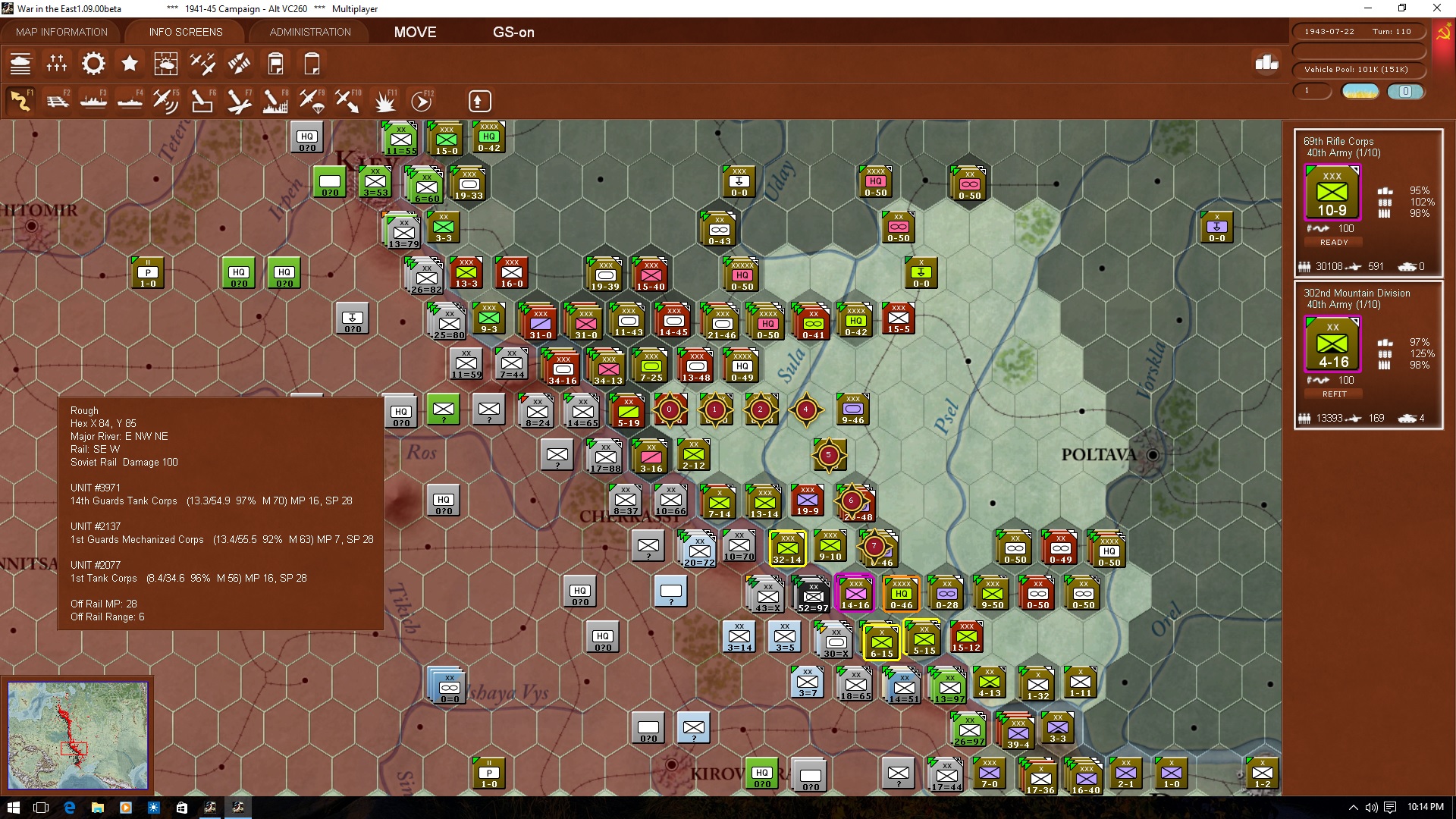Click the minimap overview
1456x819 pixels.
pos(77,735)
